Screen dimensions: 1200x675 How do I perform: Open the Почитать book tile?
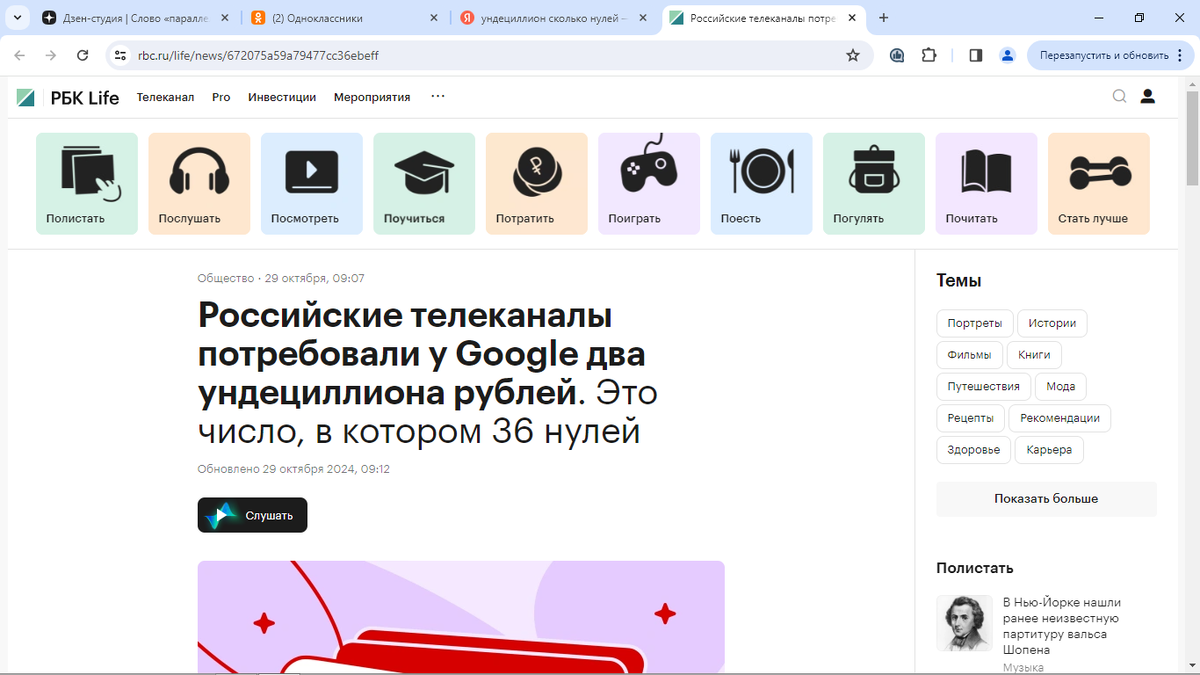pyautogui.click(x=986, y=184)
